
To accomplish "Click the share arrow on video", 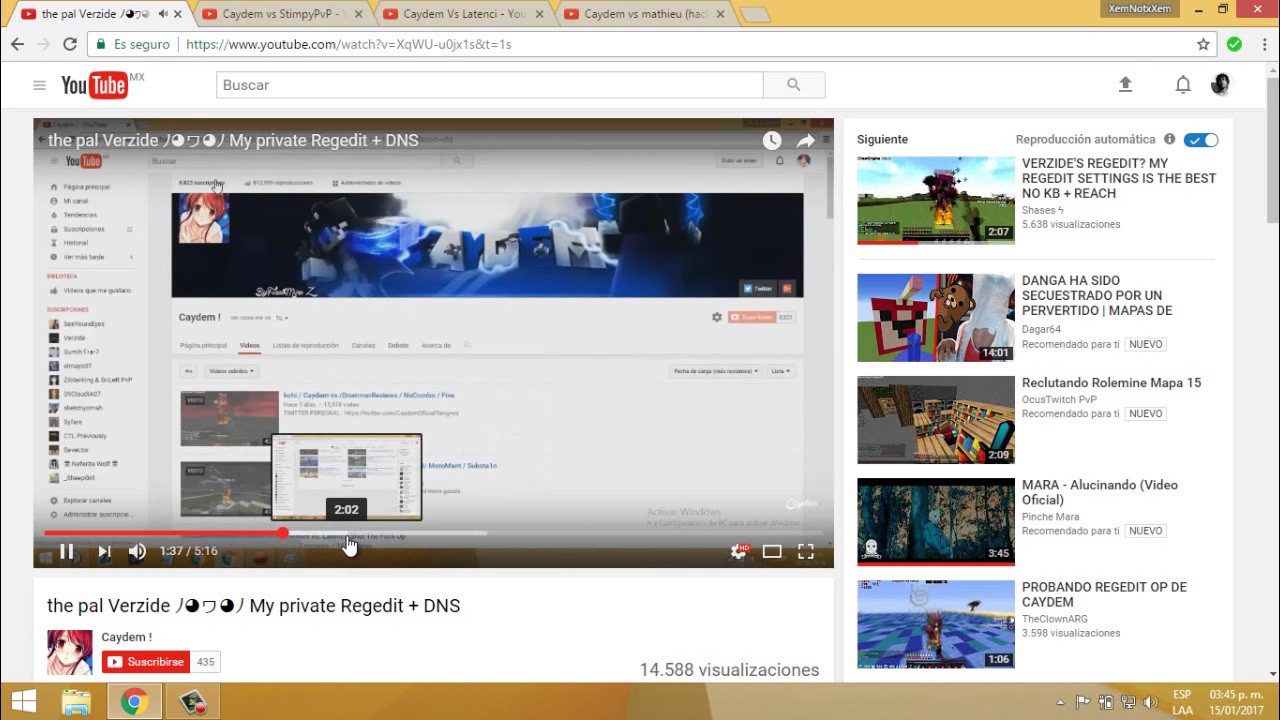I will pyautogui.click(x=805, y=141).
